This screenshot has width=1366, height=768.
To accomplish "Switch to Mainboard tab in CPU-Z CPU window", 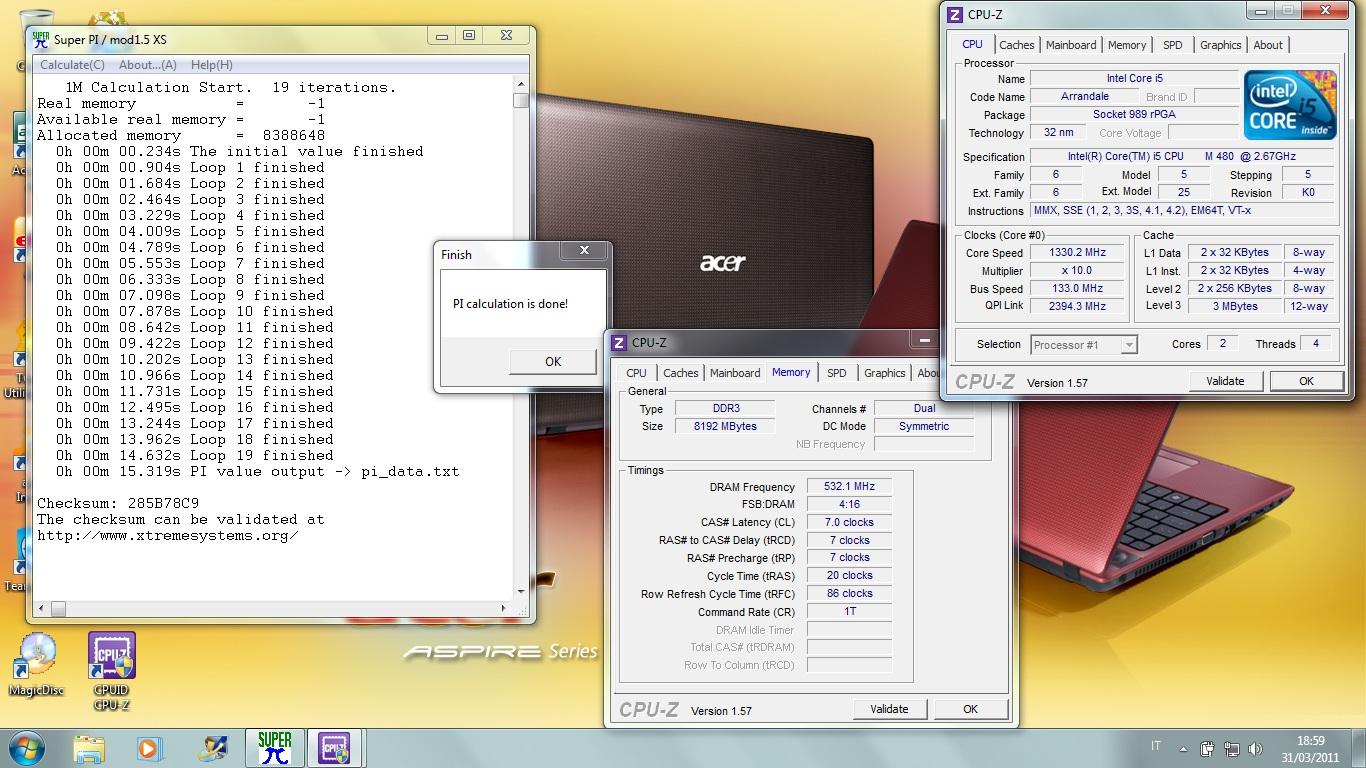I will [1071, 45].
